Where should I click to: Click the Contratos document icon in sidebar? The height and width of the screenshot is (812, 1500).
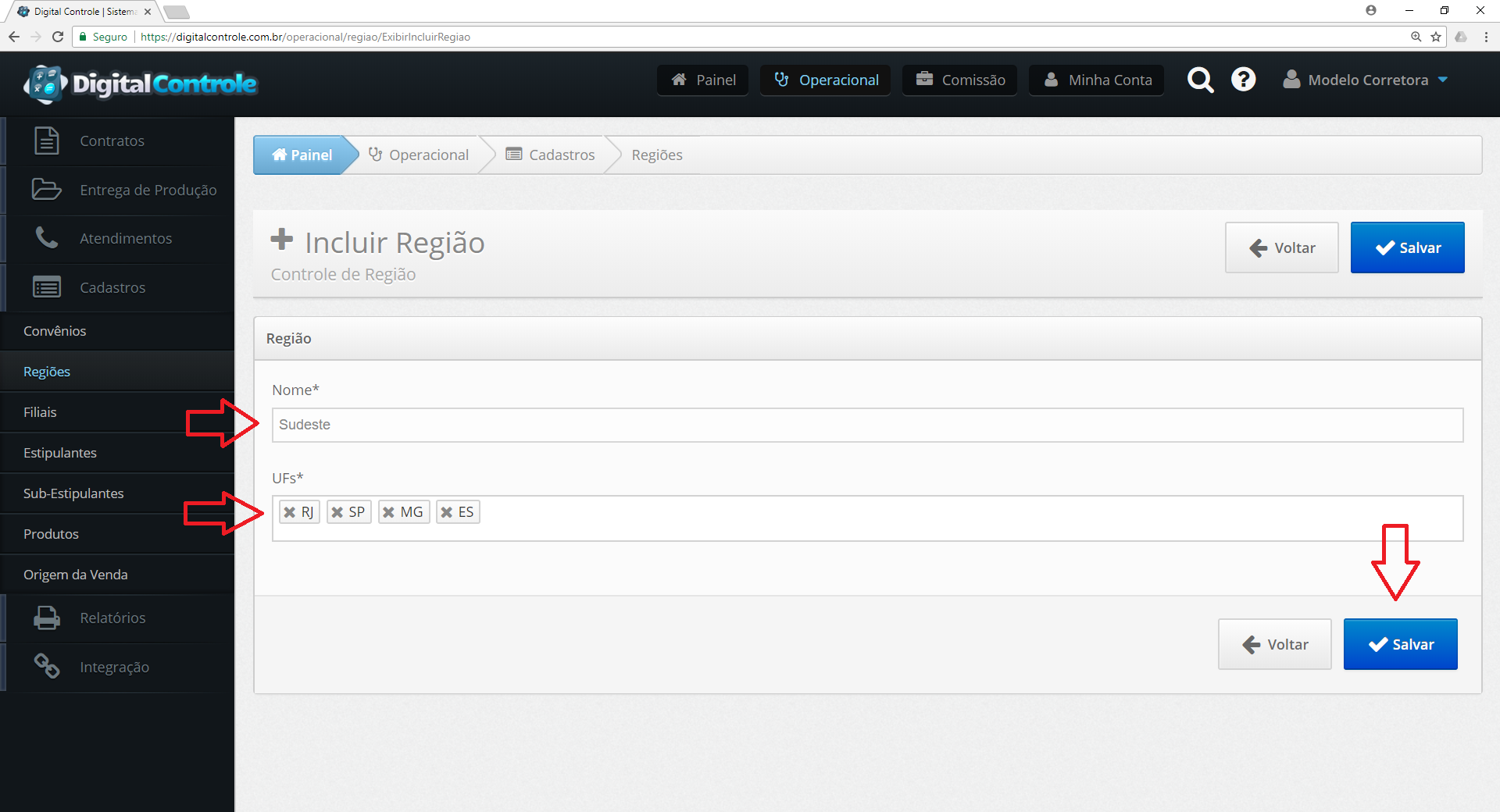click(x=47, y=141)
